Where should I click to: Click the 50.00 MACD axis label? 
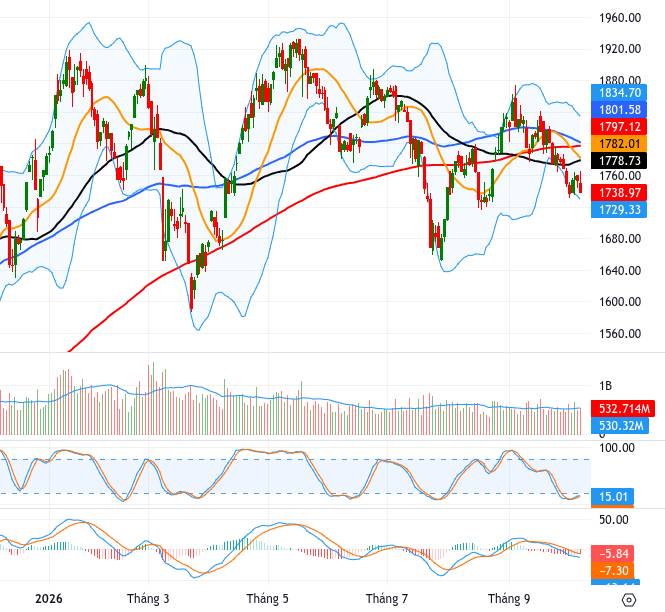(614, 520)
